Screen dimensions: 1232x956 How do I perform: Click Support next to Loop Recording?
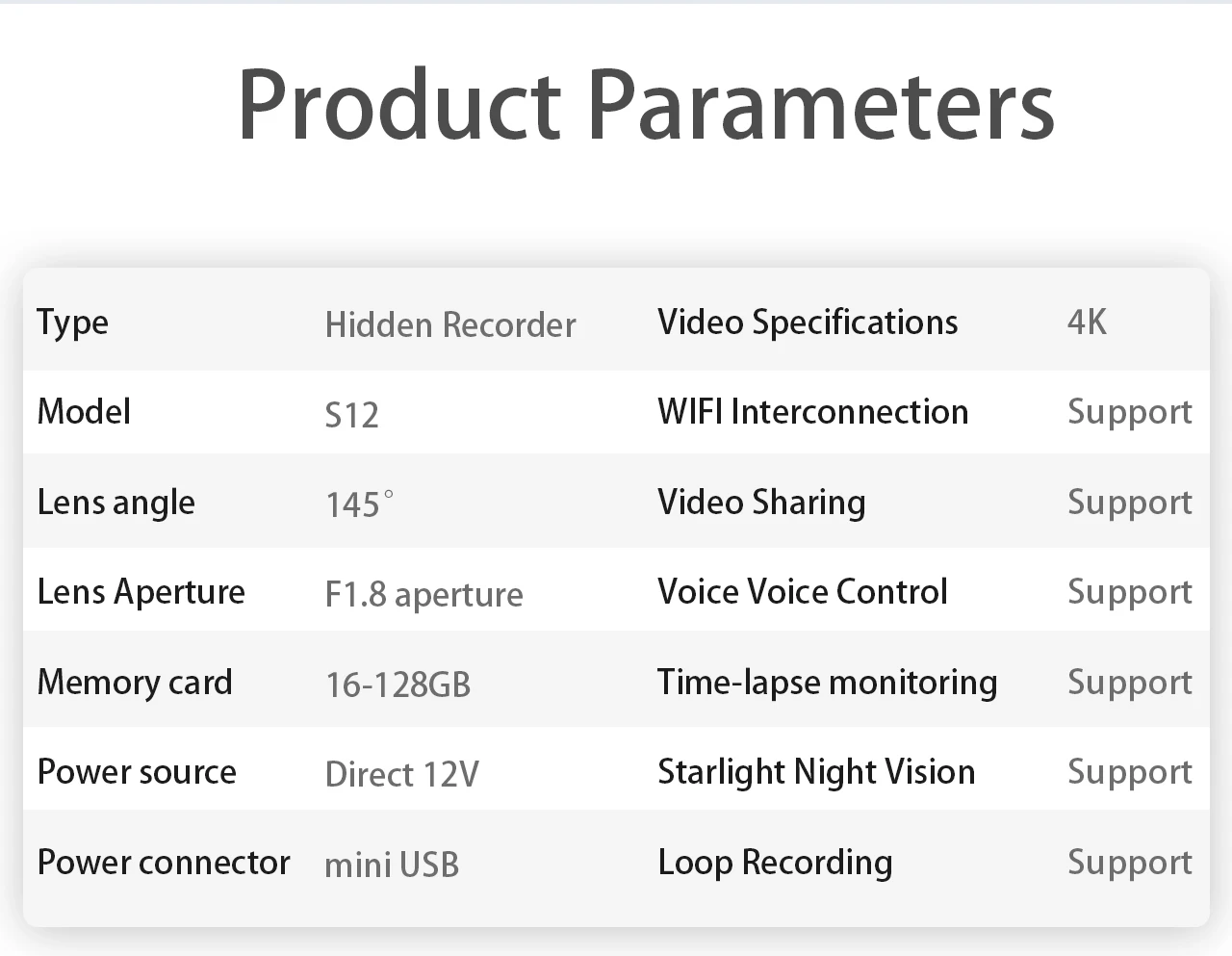click(x=1130, y=863)
